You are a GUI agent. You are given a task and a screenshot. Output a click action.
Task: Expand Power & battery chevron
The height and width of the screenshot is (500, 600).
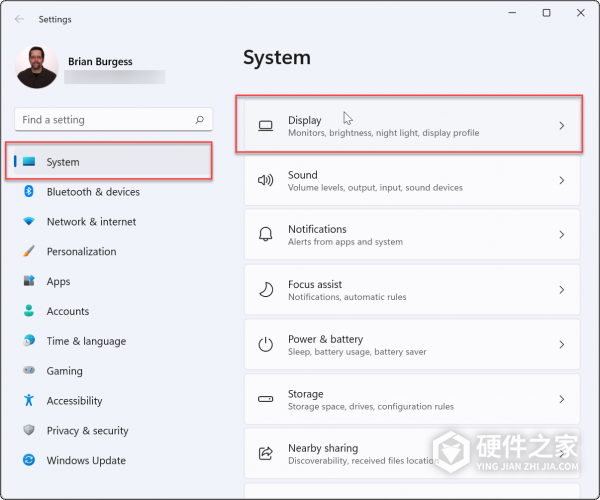[561, 344]
